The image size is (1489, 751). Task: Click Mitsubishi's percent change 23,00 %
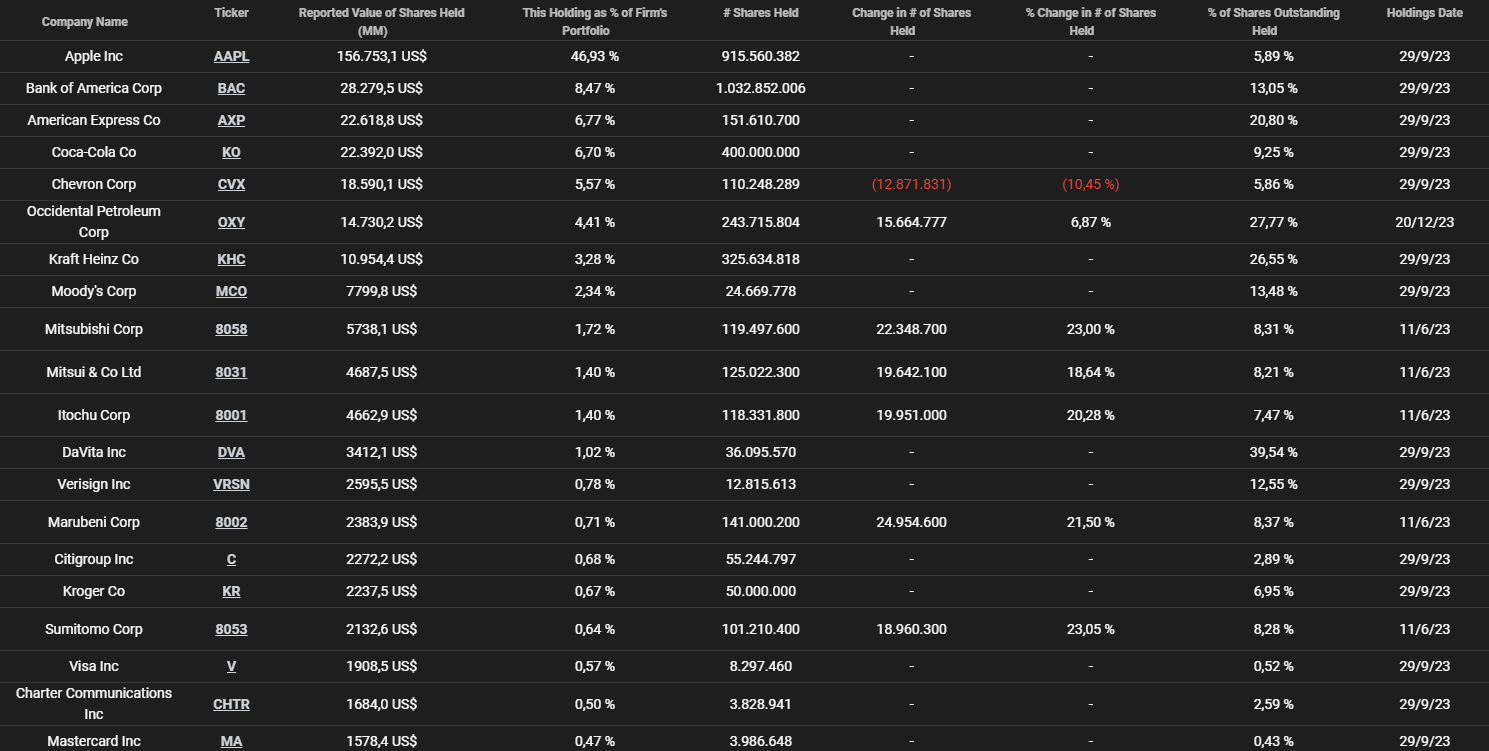[1090, 329]
